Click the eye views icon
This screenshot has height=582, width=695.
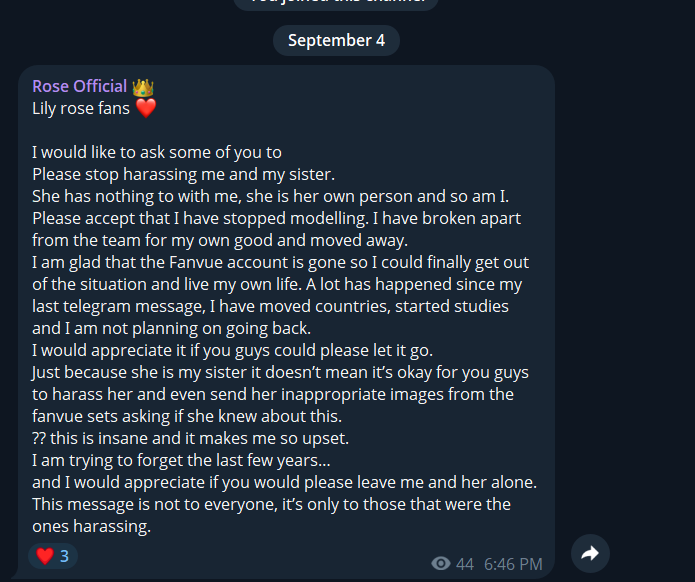pyautogui.click(x=440, y=564)
